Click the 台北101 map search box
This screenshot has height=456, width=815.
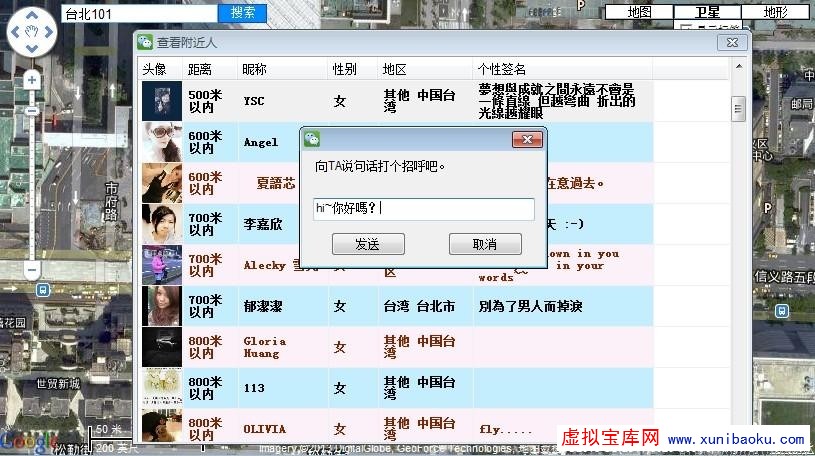(138, 13)
